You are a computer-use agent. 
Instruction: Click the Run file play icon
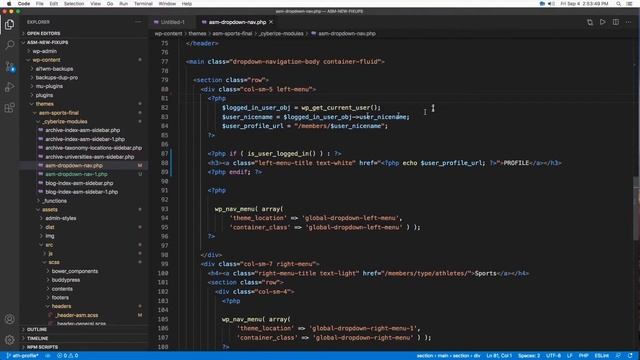602,22
